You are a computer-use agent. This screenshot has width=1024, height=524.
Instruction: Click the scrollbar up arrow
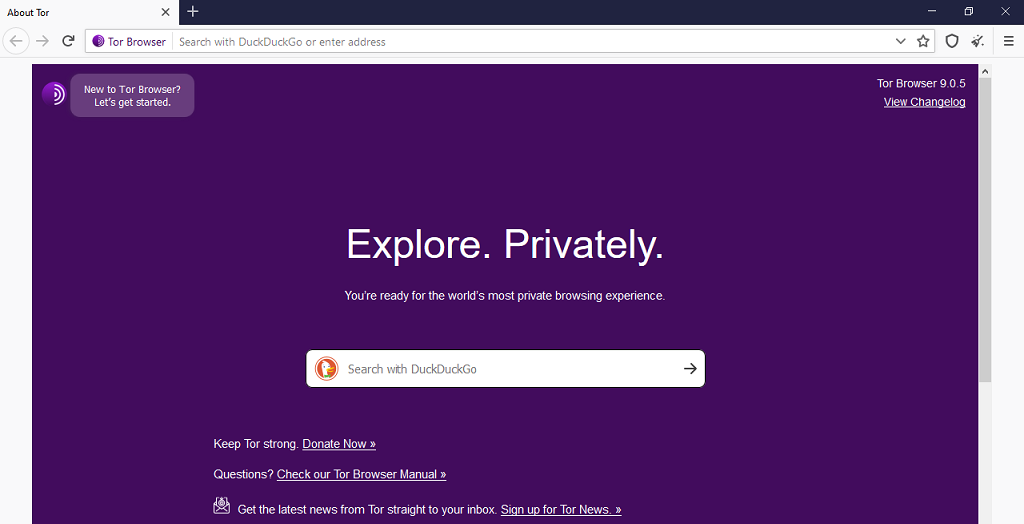coord(985,71)
